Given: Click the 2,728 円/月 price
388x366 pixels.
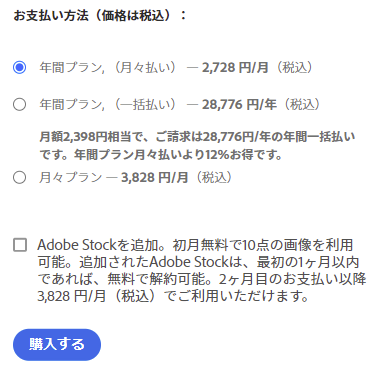Looking at the screenshot, I should pyautogui.click(x=235, y=68).
